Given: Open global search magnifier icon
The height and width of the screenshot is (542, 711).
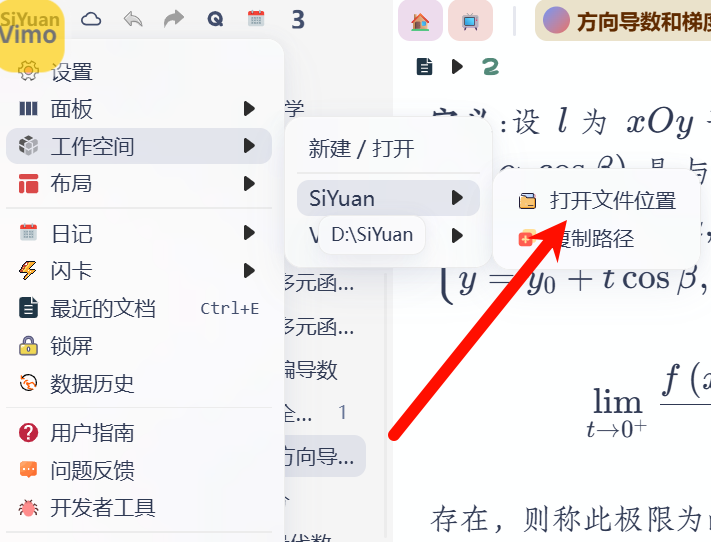Looking at the screenshot, I should click(215, 20).
